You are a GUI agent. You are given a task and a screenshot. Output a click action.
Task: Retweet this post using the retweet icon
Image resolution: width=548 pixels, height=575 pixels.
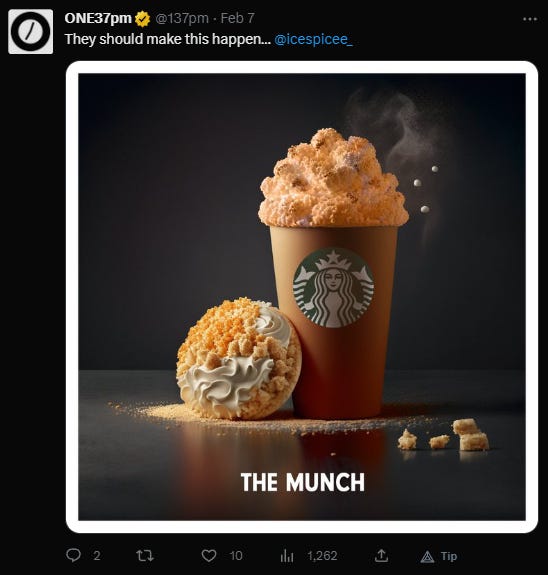145,556
